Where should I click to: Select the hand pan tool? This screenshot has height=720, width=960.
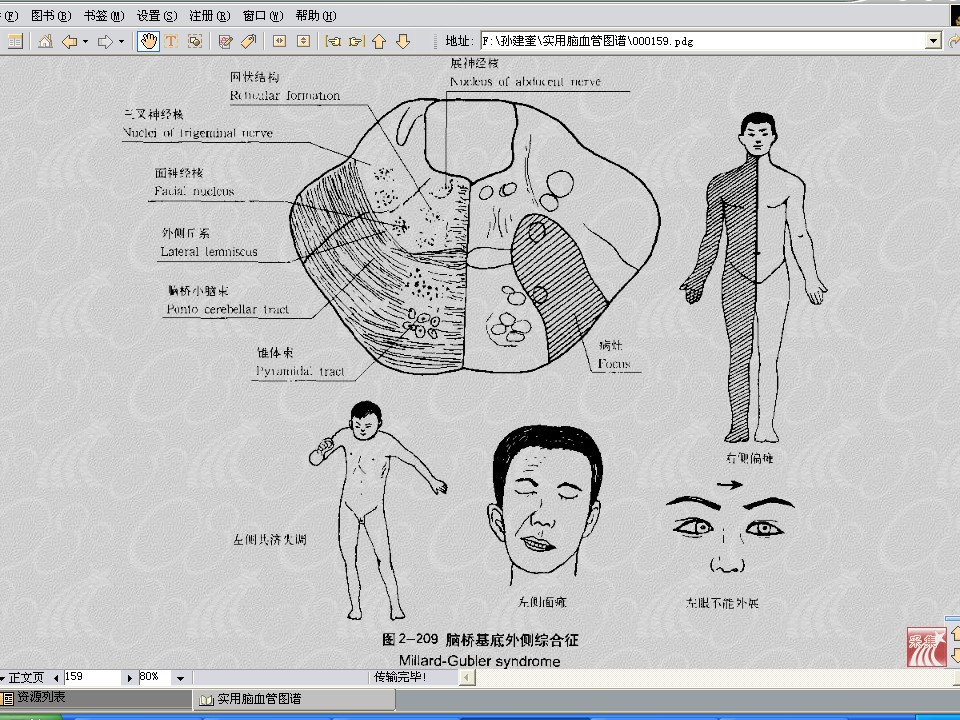pyautogui.click(x=148, y=41)
